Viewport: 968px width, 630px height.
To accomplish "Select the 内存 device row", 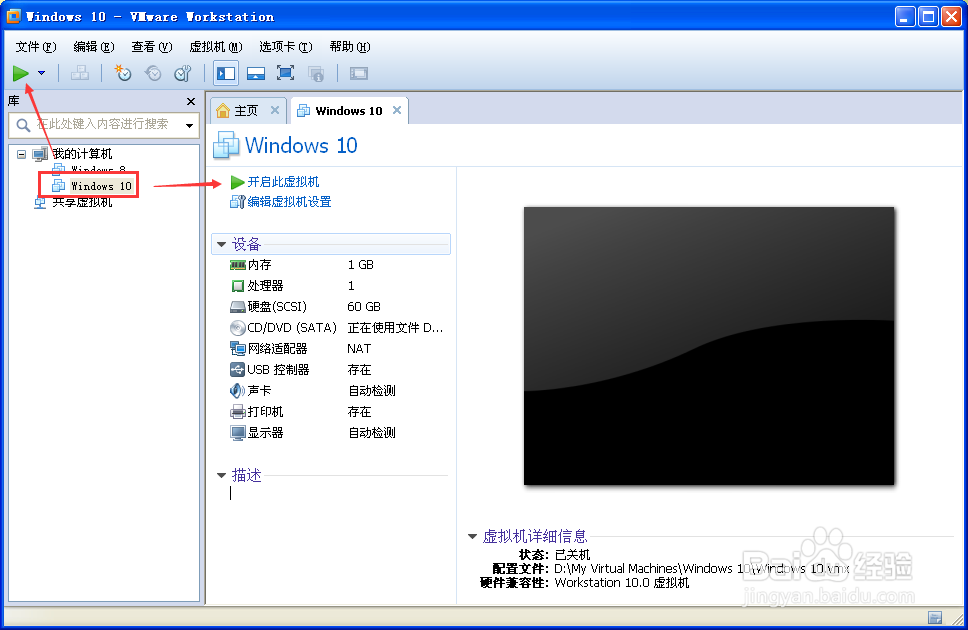I will coord(338,265).
